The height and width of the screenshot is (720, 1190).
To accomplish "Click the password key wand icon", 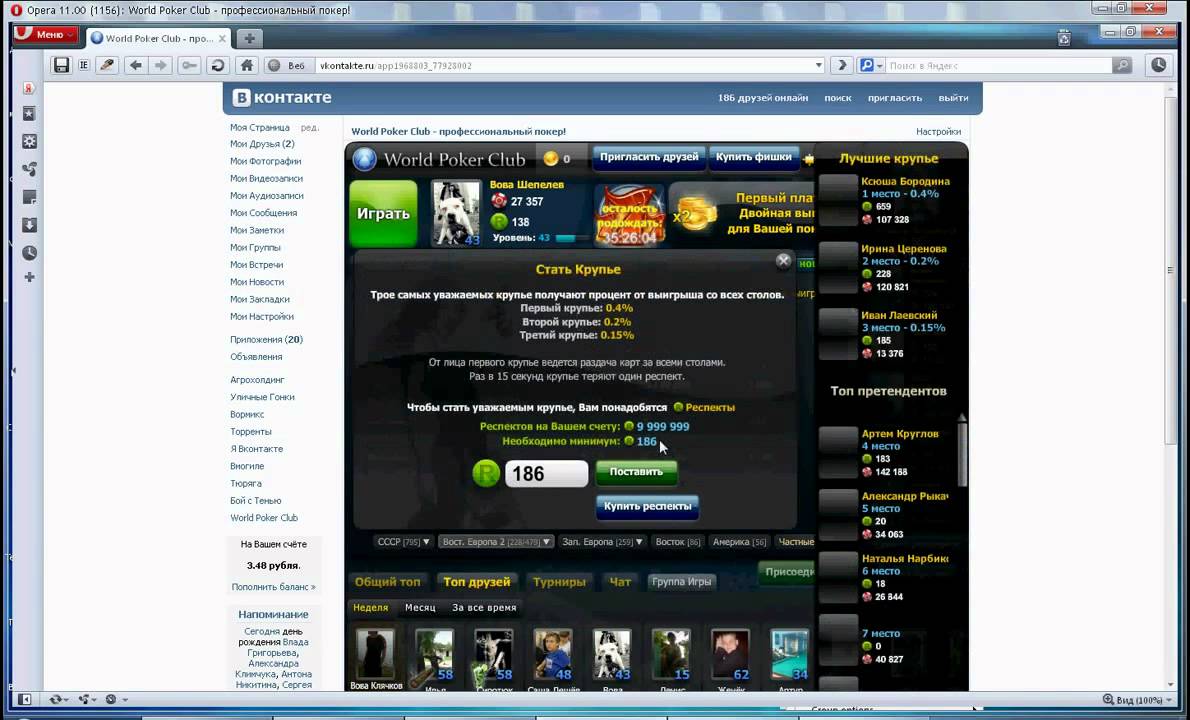I will [189, 65].
